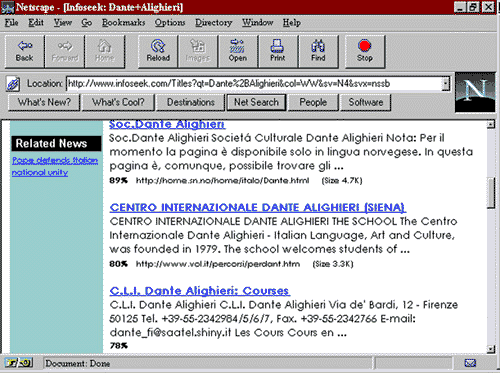
Task: Click the URL http://www.vol.it/percorsi/perdant.htm
Action: coord(218,264)
